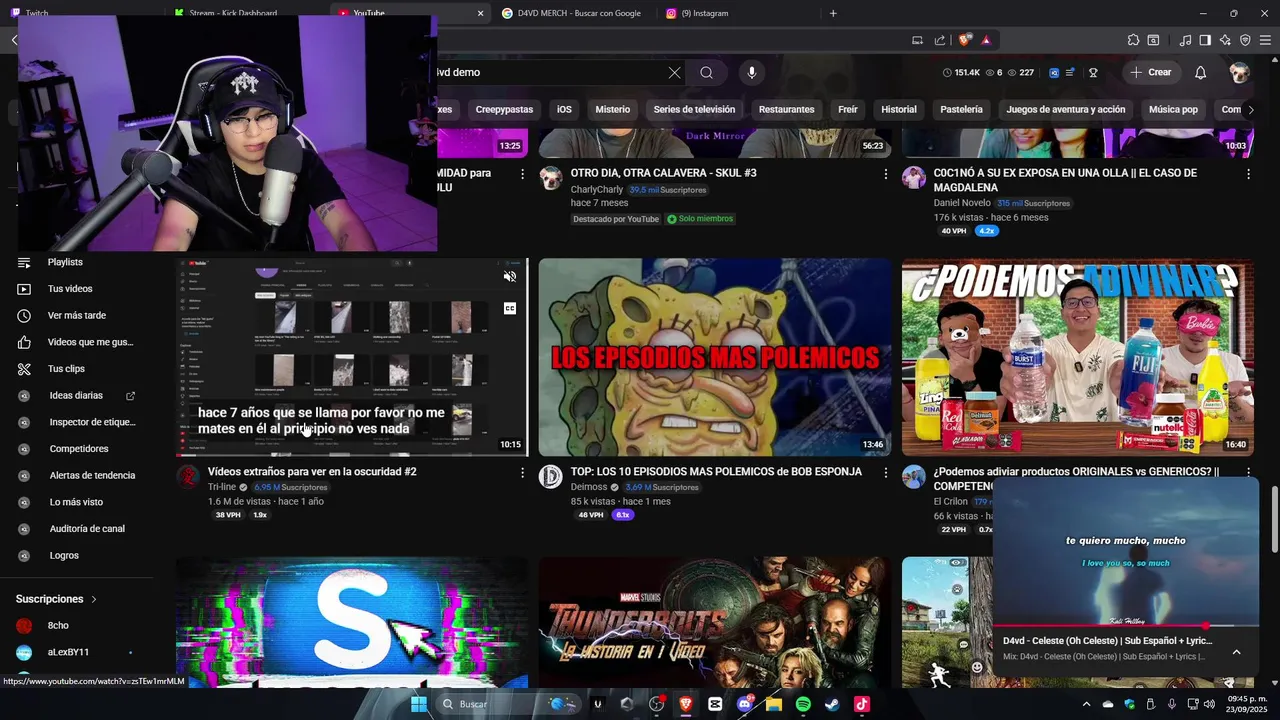Open browser extensions puzzle icon
The image size is (1280, 720).
[1133, 40]
